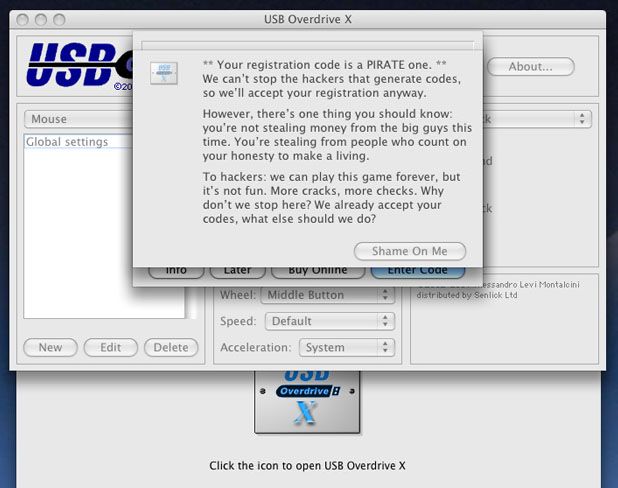This screenshot has width=618, height=488.
Task: Select the Global settings list row
Action: pyautogui.click(x=79, y=142)
